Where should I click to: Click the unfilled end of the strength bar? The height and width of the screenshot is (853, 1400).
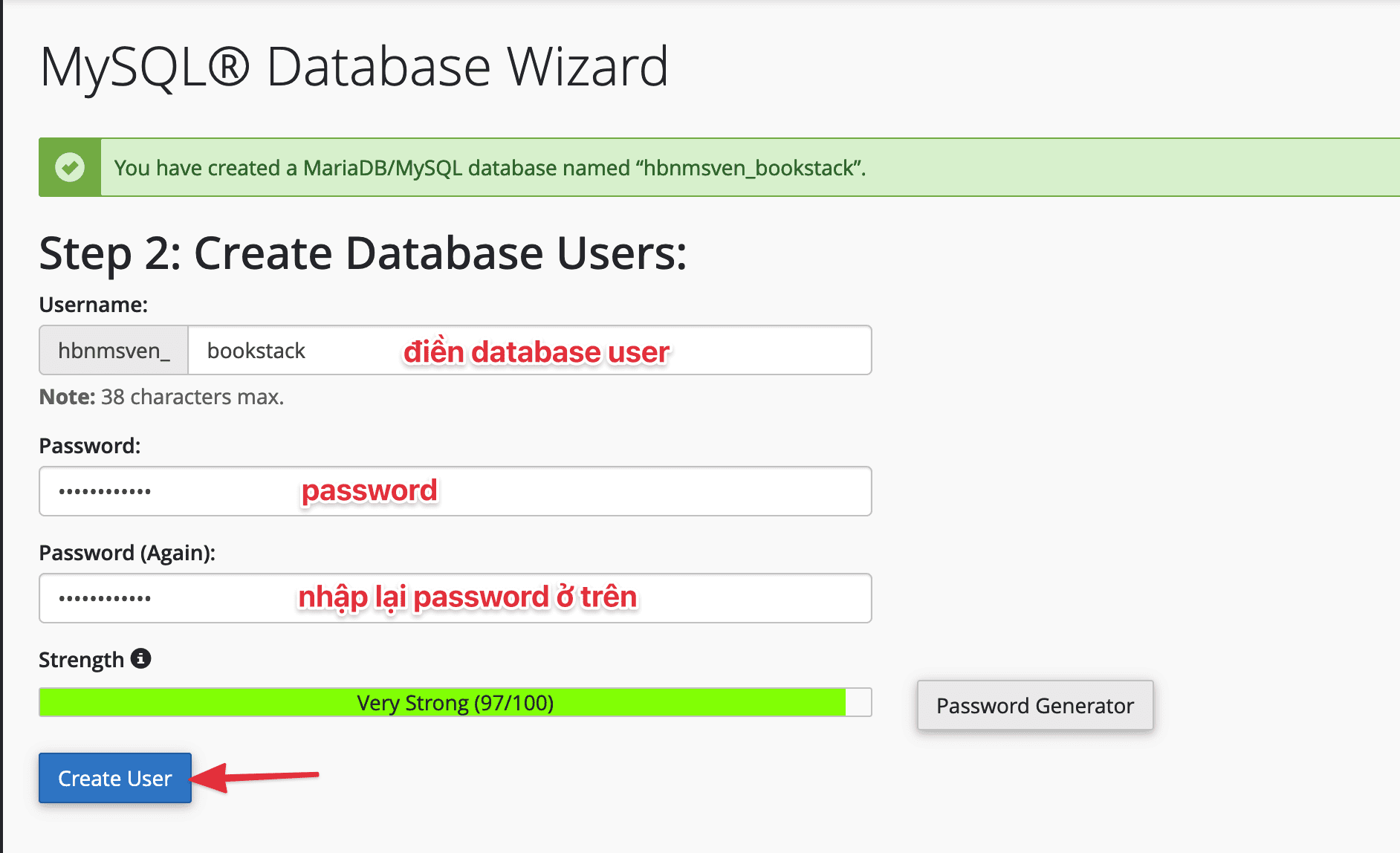point(858,702)
